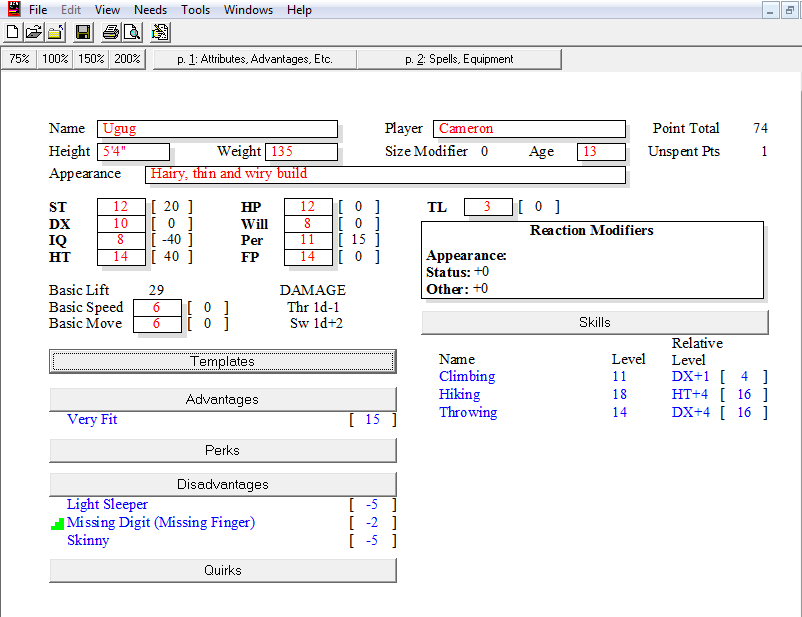Switch to page 2: Spells, Equipment tab

pos(459,59)
